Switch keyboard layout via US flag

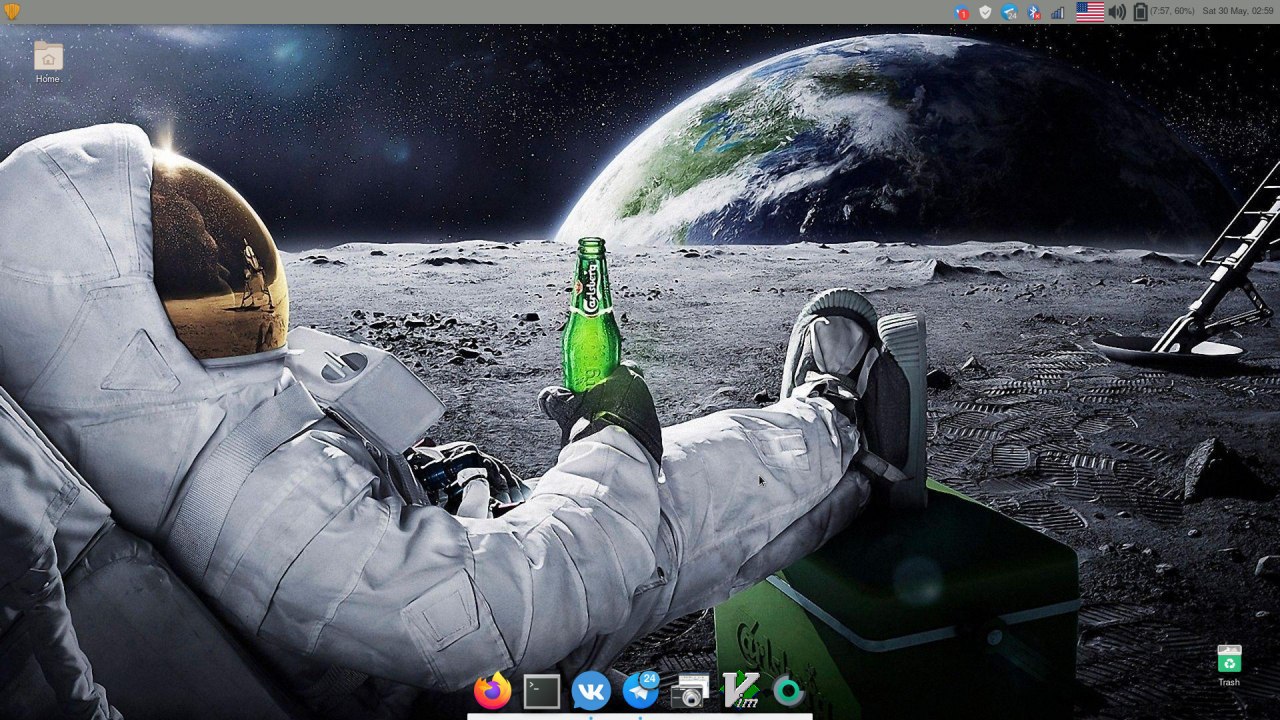pos(1090,12)
